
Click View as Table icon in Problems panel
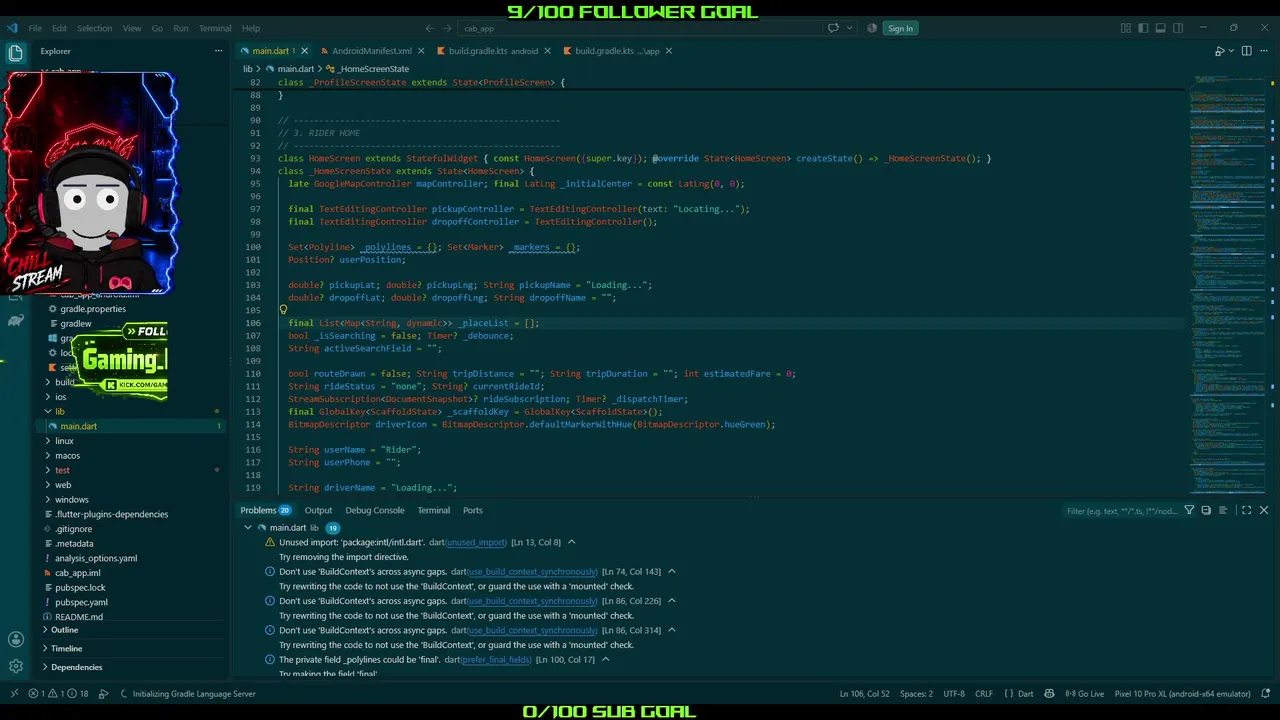click(x=1223, y=510)
